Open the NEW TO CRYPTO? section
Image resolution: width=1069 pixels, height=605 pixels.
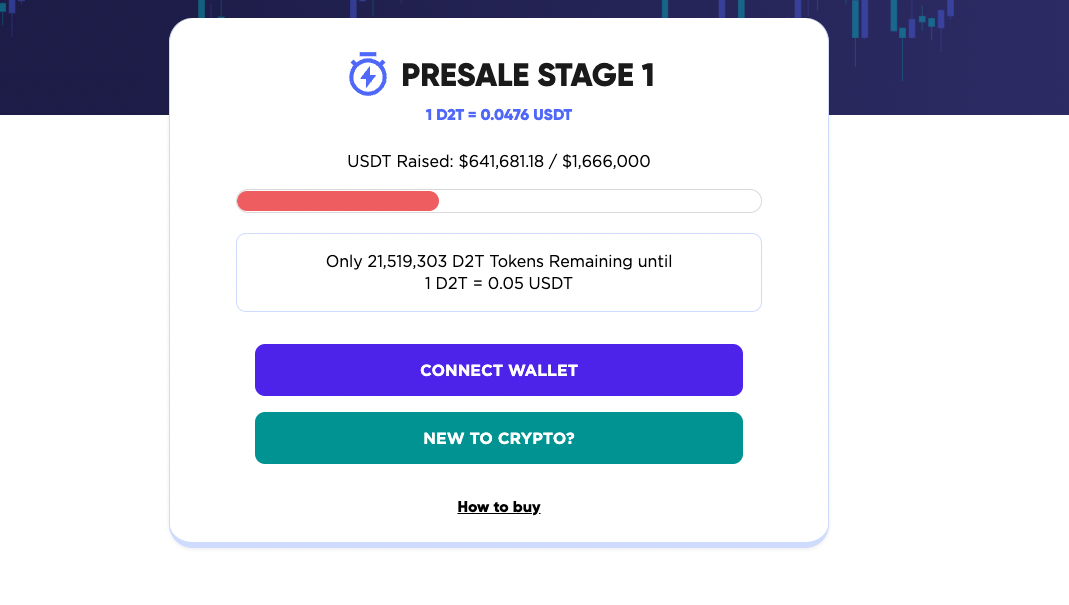coord(499,438)
